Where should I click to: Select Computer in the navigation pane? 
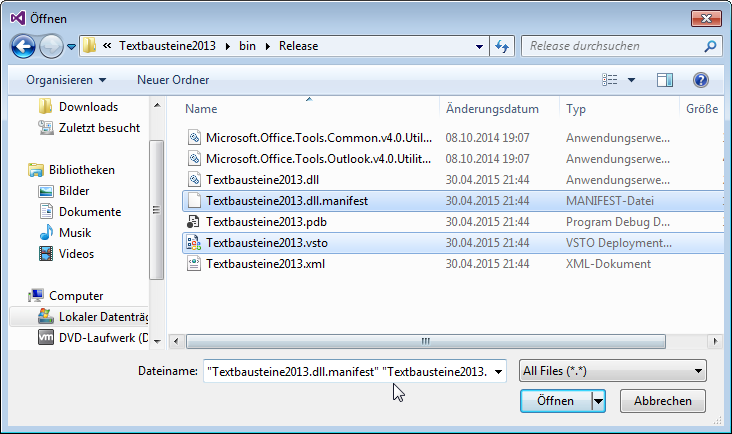[x=76, y=296]
